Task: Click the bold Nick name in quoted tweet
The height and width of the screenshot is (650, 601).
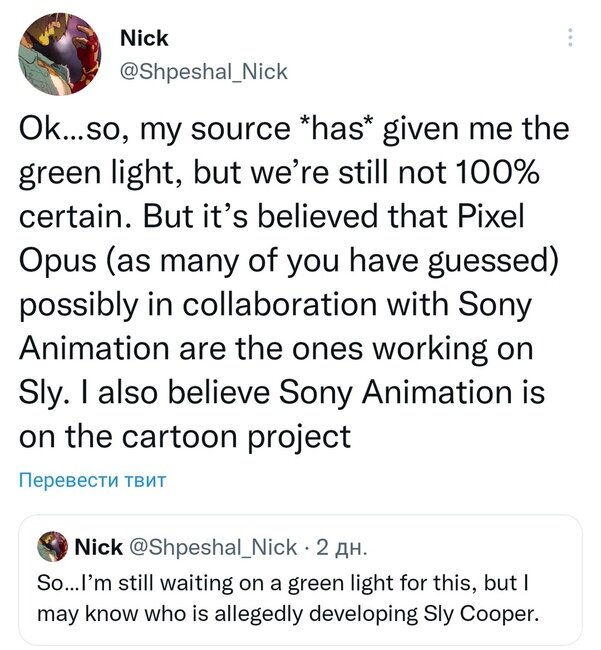Action: 98,546
